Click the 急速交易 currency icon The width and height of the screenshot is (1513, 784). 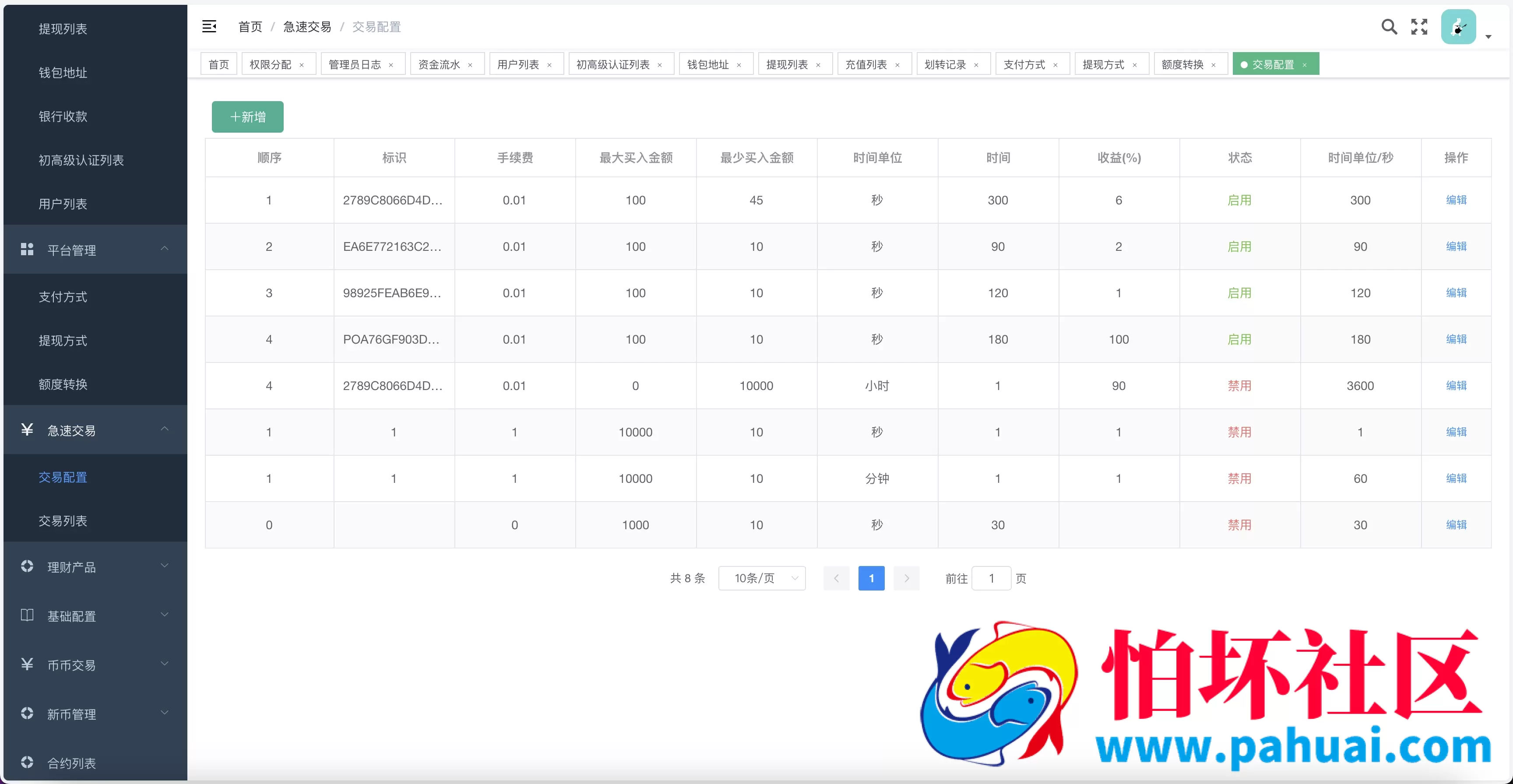(26, 429)
